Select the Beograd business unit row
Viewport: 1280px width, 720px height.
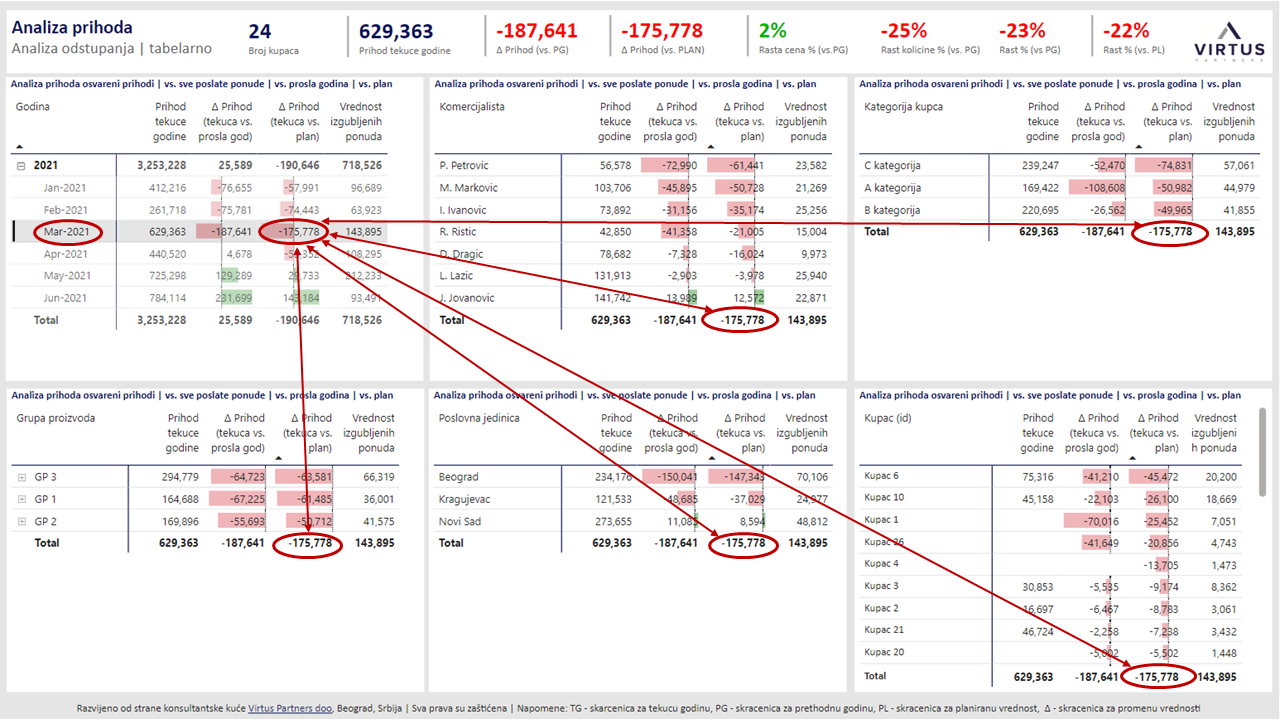pyautogui.click(x=459, y=478)
